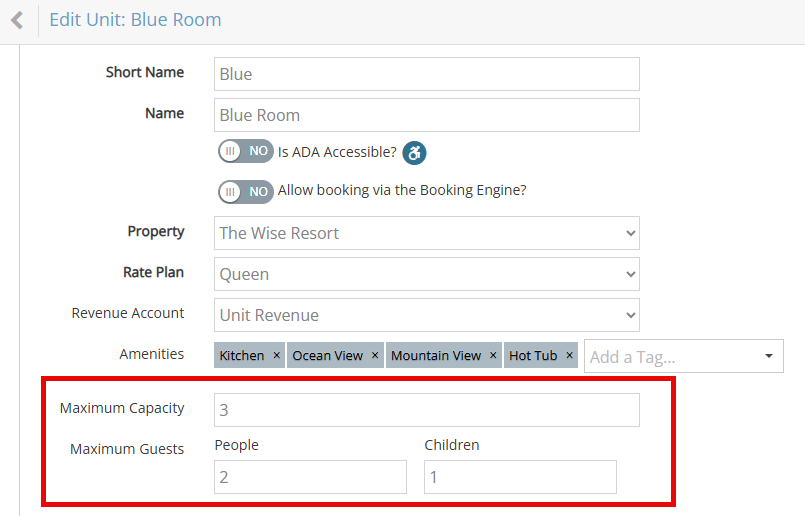Toggle Allow booking via Booking Engine switch

[x=245, y=192]
